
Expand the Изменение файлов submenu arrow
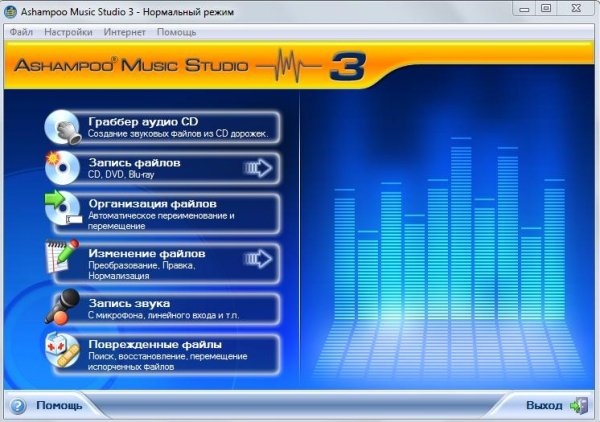[x=258, y=259]
